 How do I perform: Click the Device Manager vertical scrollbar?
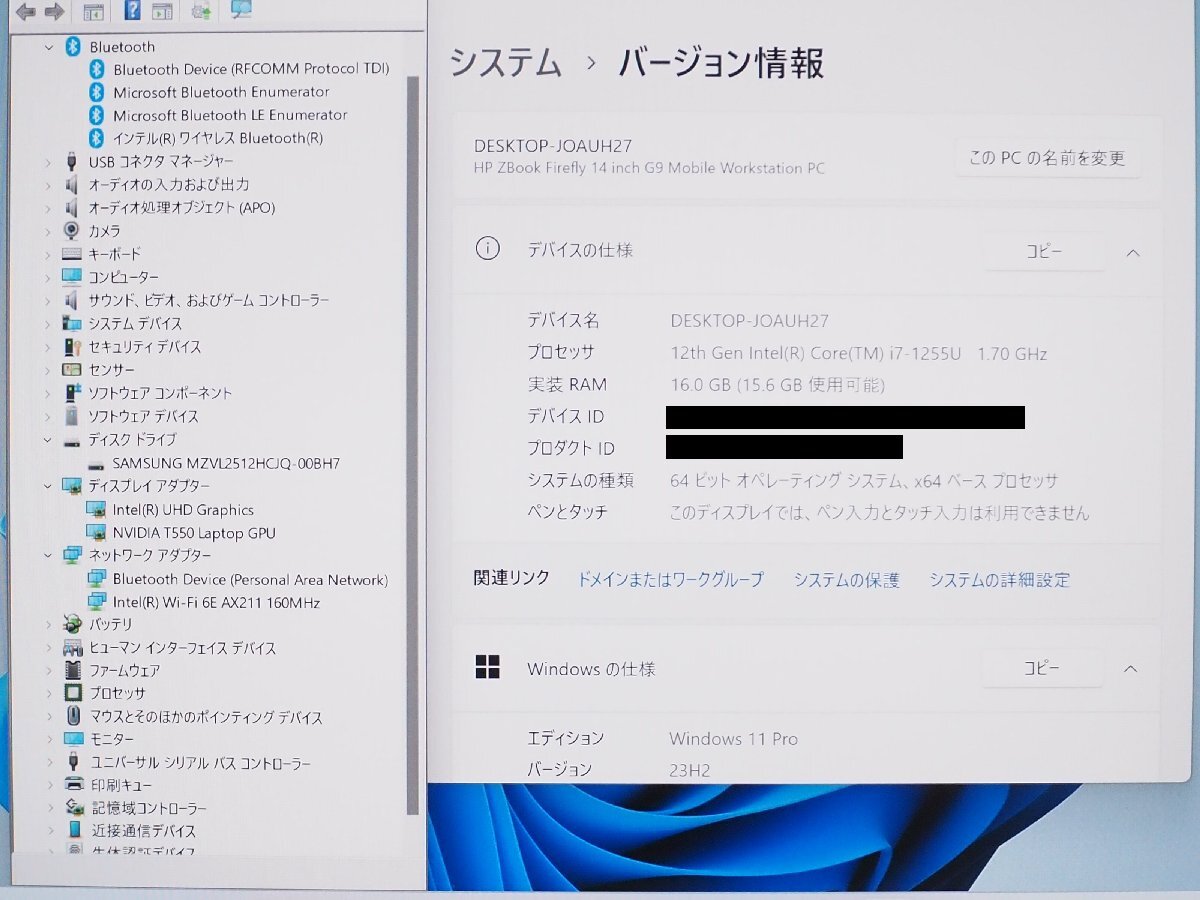413,445
